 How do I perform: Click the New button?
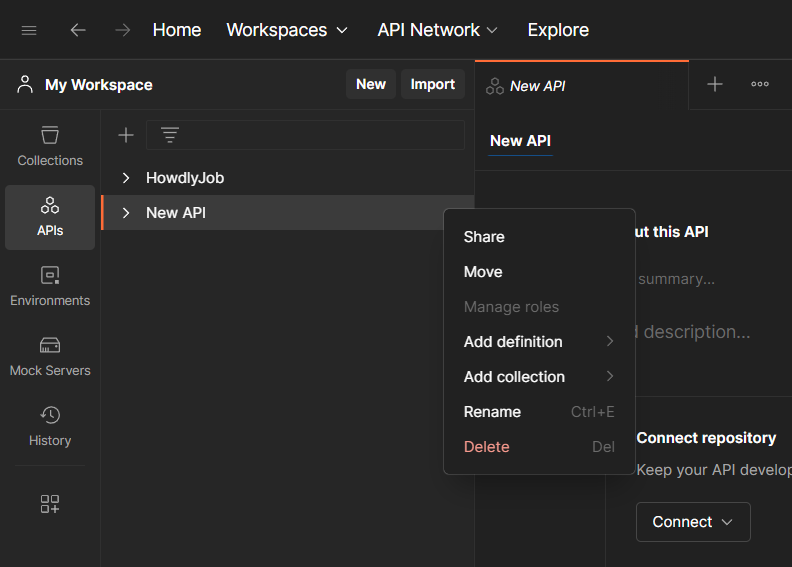(371, 84)
